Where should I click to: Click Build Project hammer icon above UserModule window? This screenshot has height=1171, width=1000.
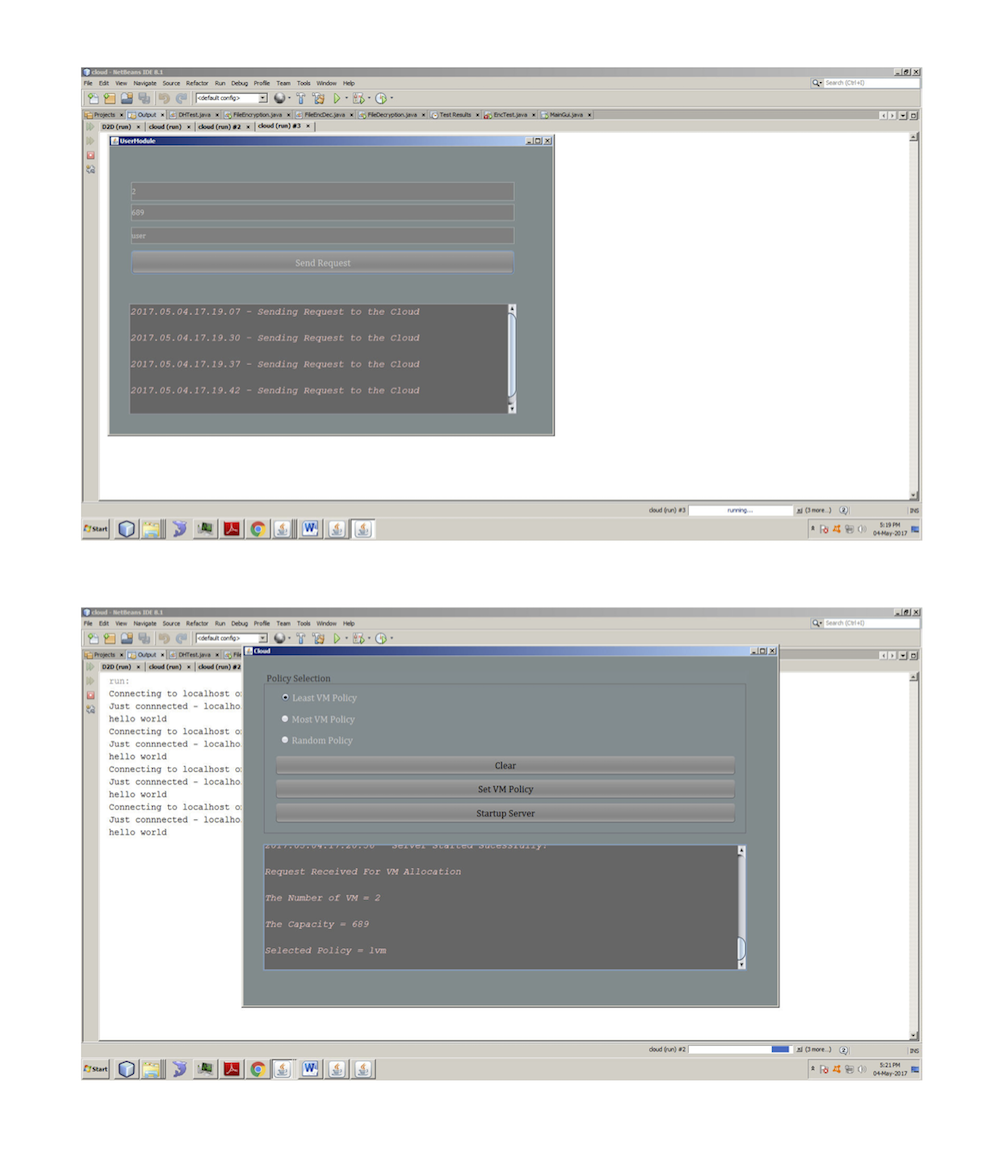click(300, 98)
